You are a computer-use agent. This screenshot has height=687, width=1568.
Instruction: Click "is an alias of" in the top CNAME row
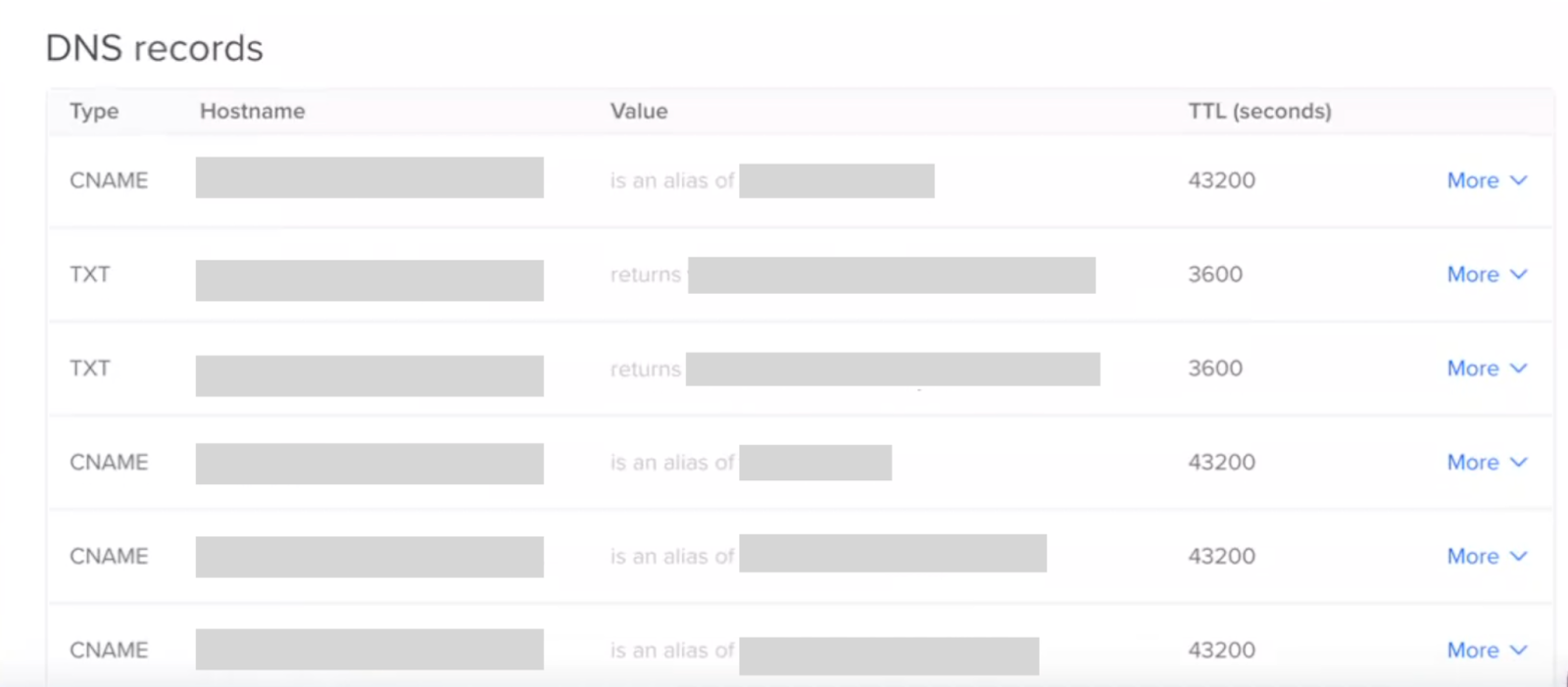[672, 180]
